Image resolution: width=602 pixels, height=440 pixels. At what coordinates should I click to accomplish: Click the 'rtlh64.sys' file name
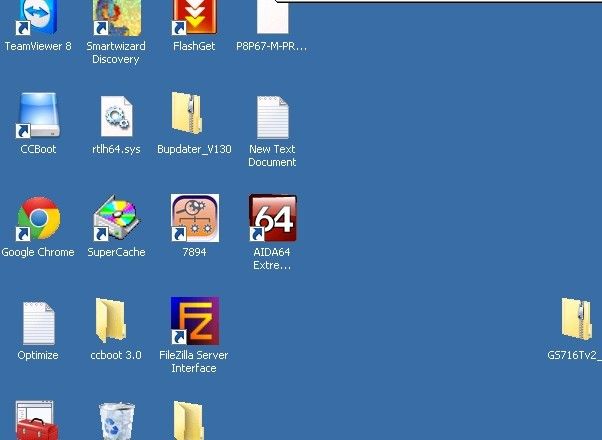[116, 149]
